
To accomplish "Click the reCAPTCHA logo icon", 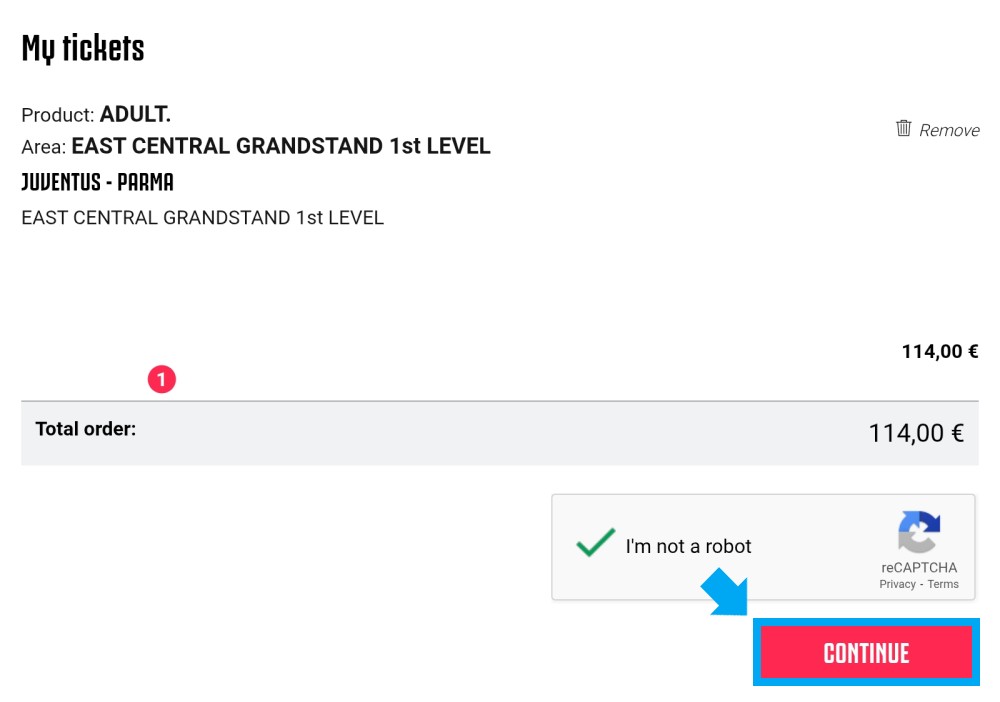I will click(x=918, y=532).
